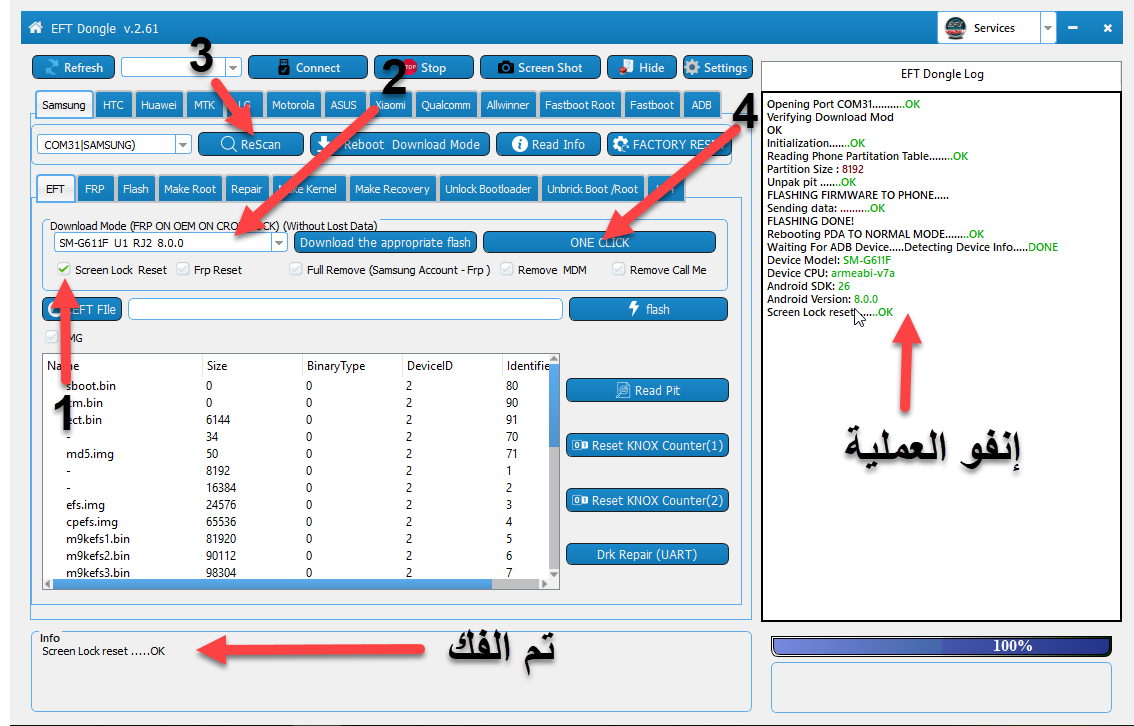This screenshot has height=726, width=1134.
Task: Sort by the BinaryType column header
Action: point(352,366)
